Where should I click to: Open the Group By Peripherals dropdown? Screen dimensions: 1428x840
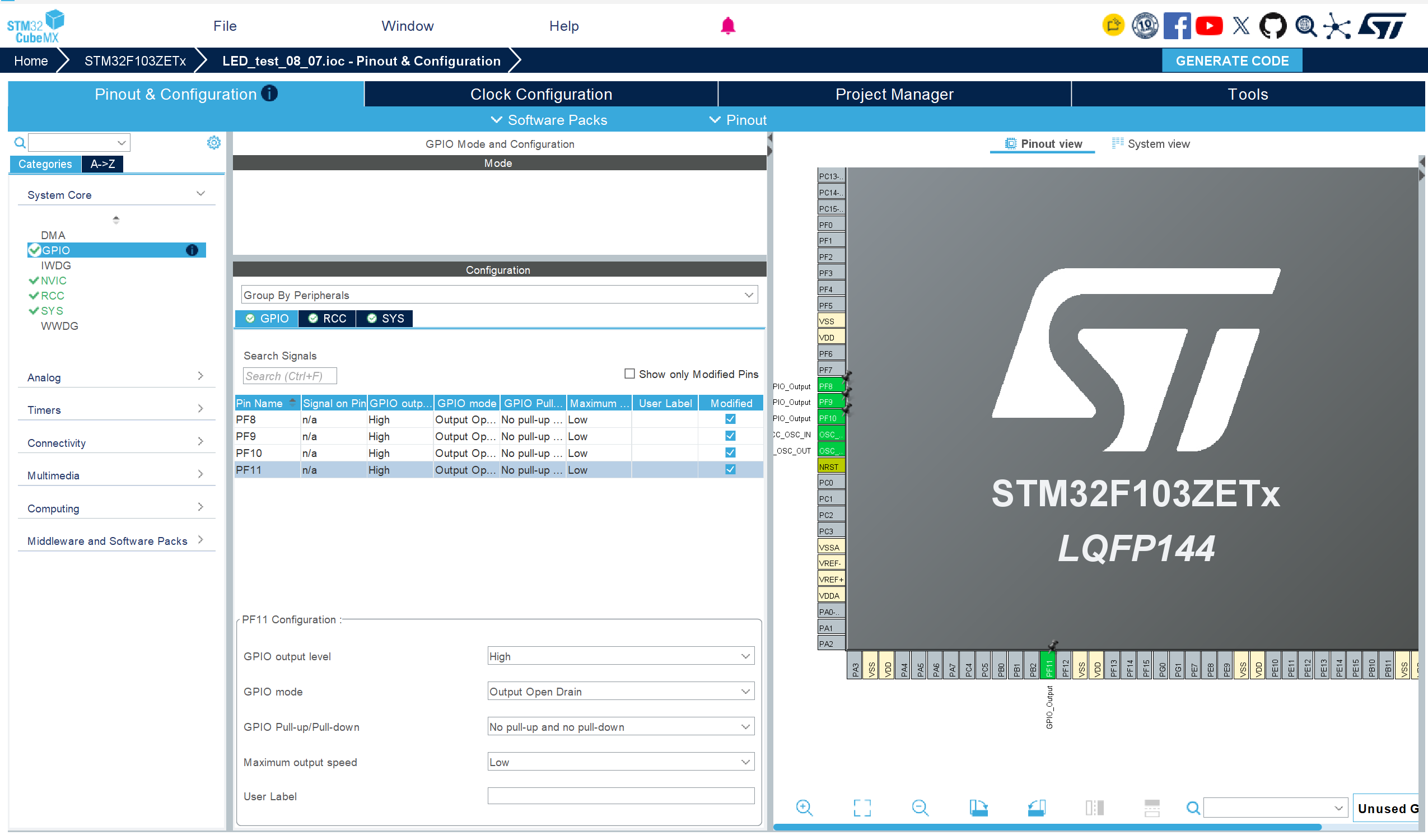point(499,295)
